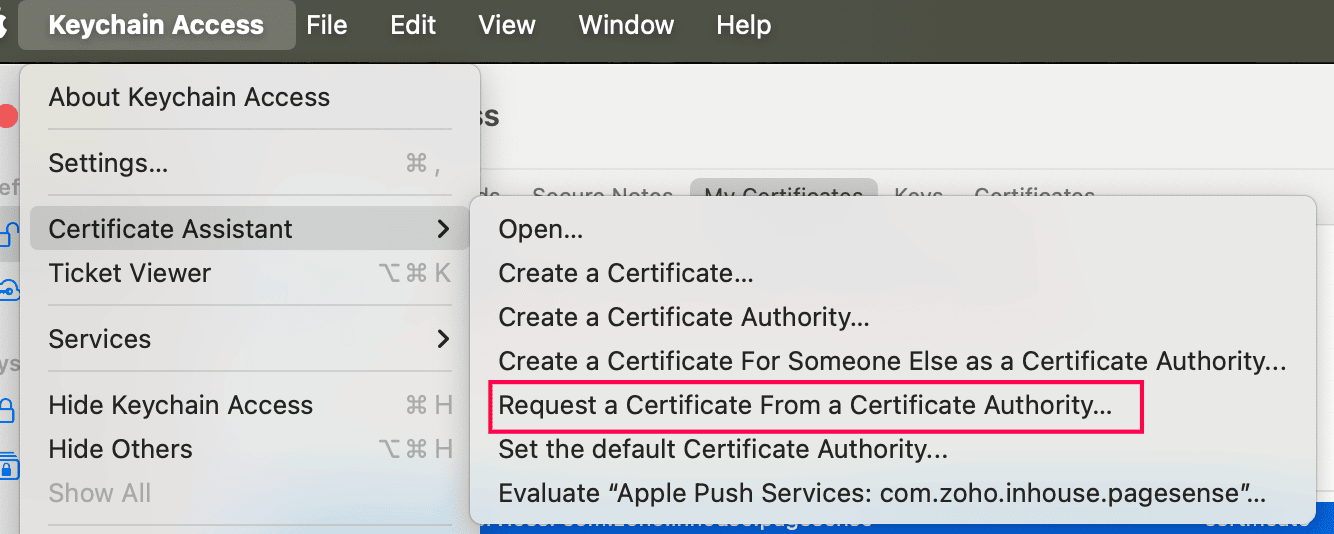1334x534 pixels.
Task: Open the File menu
Action: tap(327, 25)
